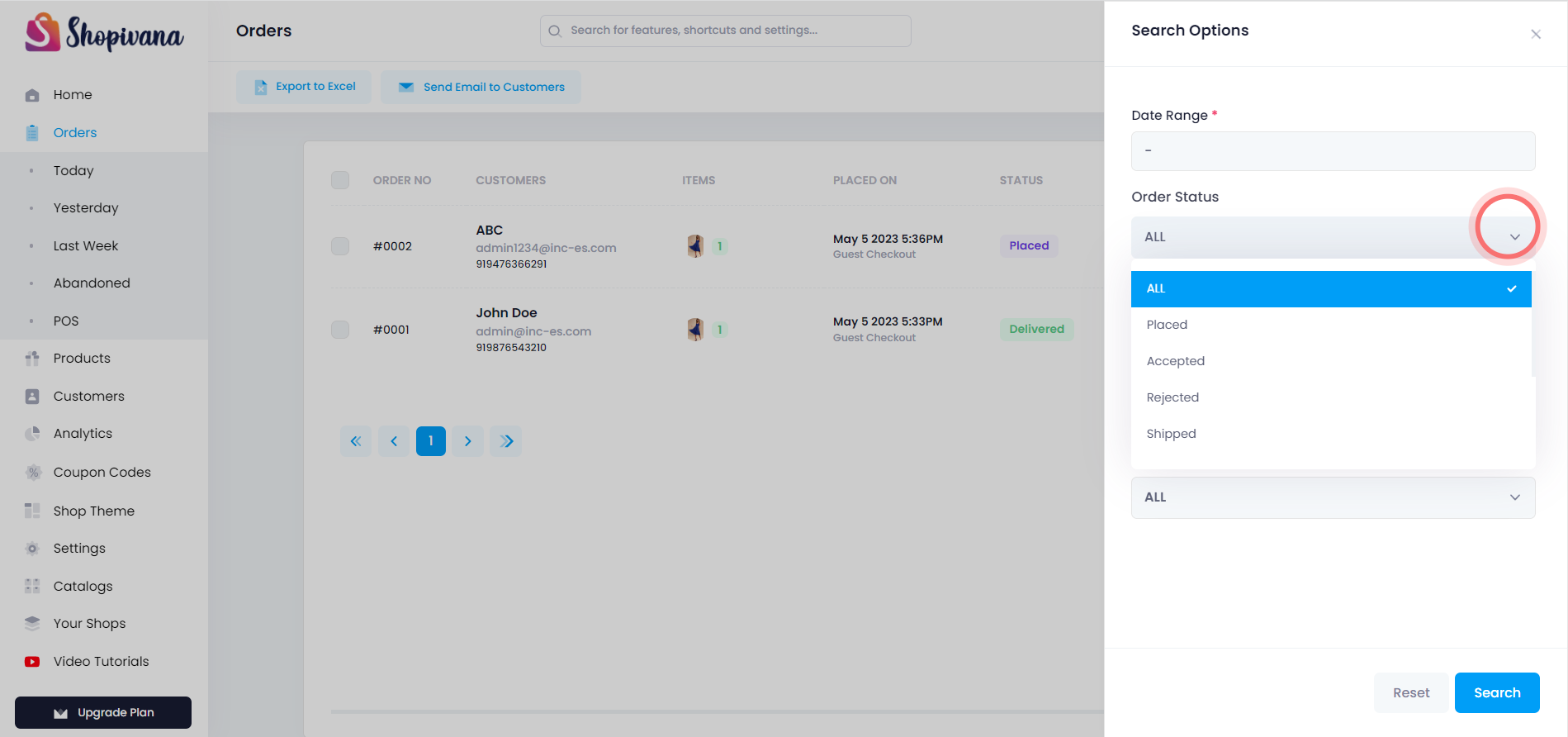
Task: Click the Reset button in panel
Action: pyautogui.click(x=1411, y=693)
